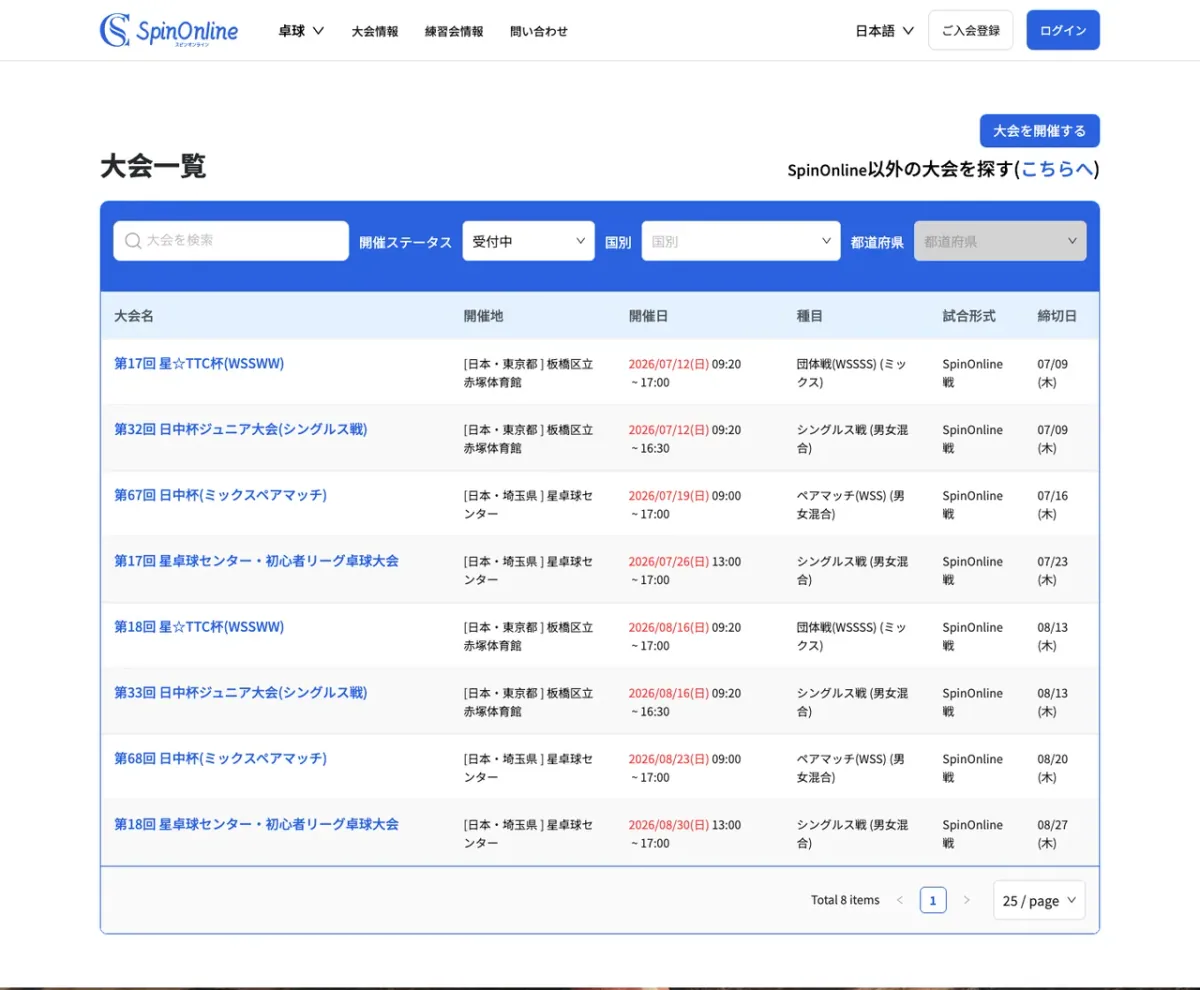Click the 07/16 (木) deadline cell
Screen dimensions: 1200x990
[x=1053, y=505]
